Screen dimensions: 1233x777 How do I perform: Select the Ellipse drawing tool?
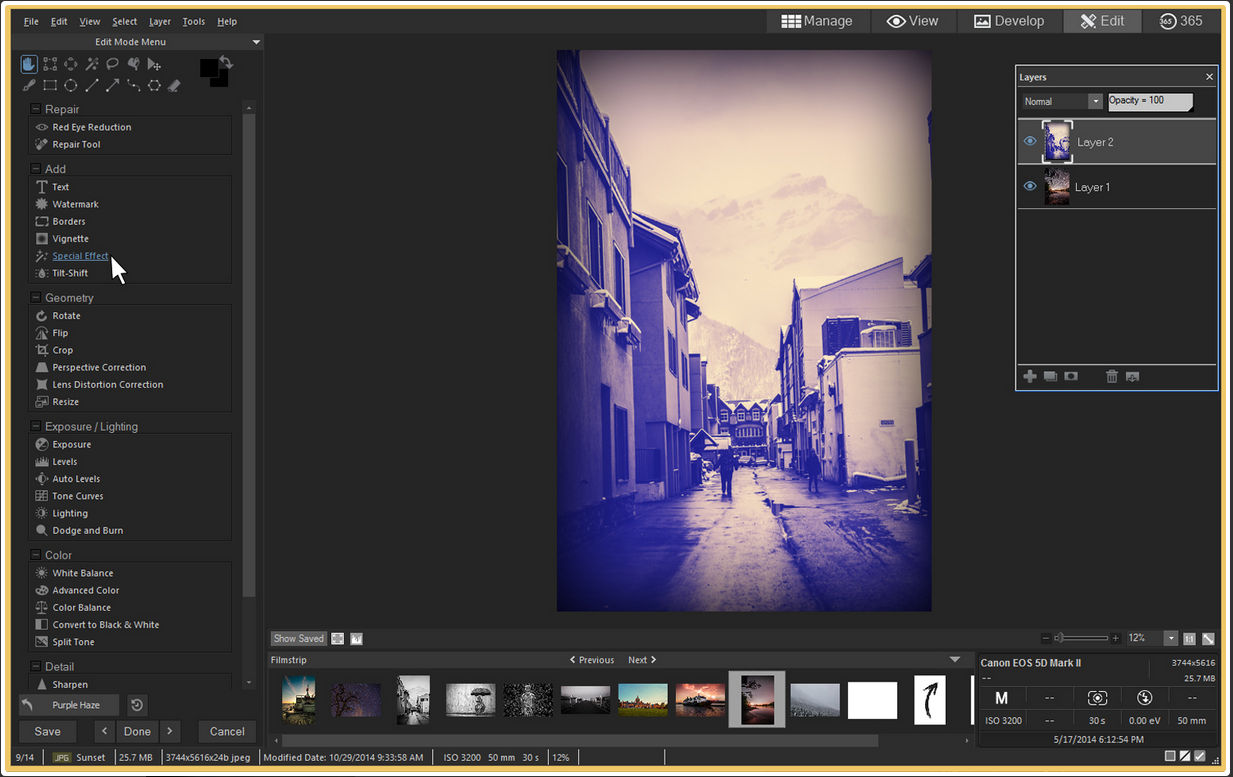pos(71,86)
